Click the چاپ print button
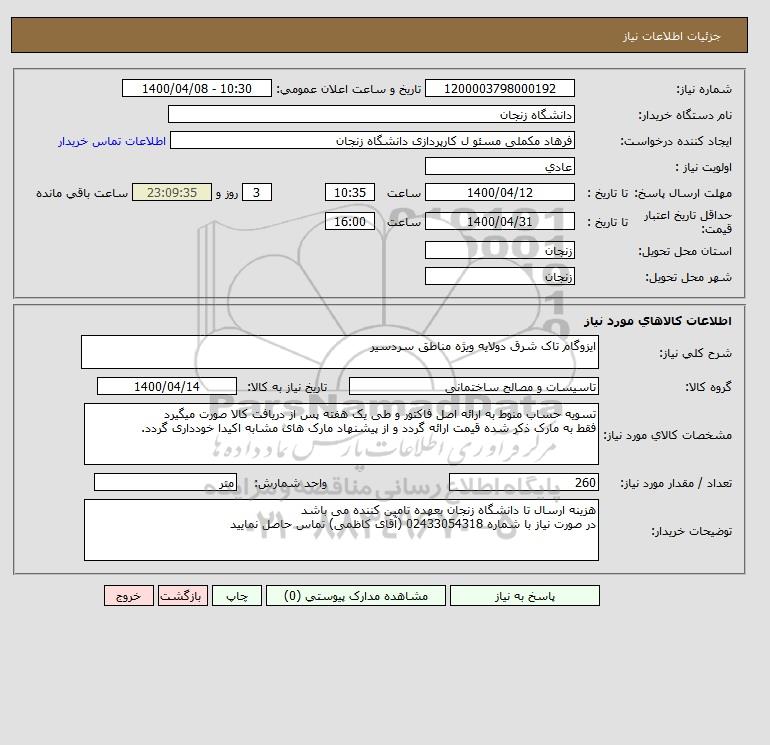770x745 pixels. point(237,596)
